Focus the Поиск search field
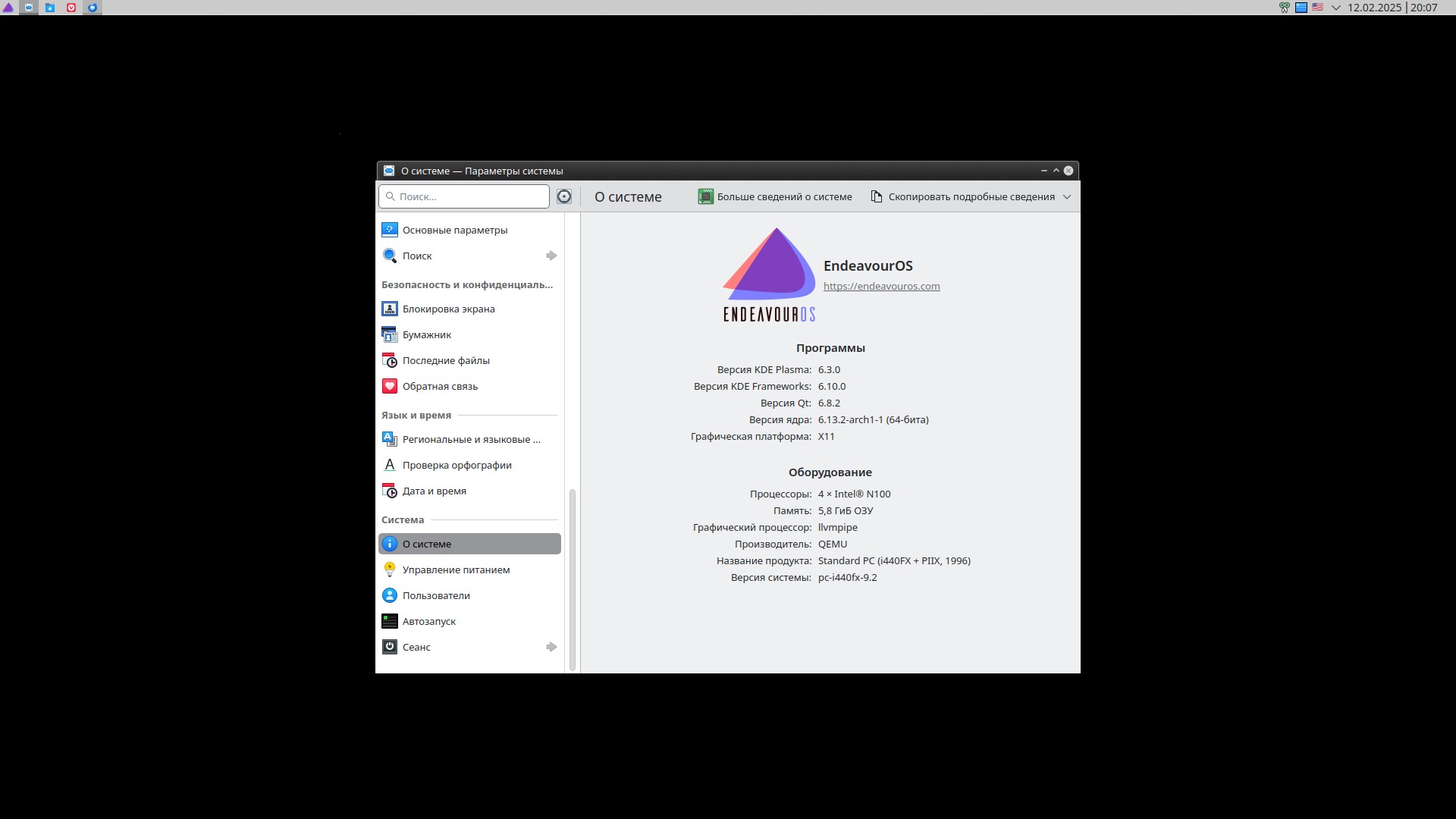Image resolution: width=1456 pixels, height=819 pixels. coord(464,196)
